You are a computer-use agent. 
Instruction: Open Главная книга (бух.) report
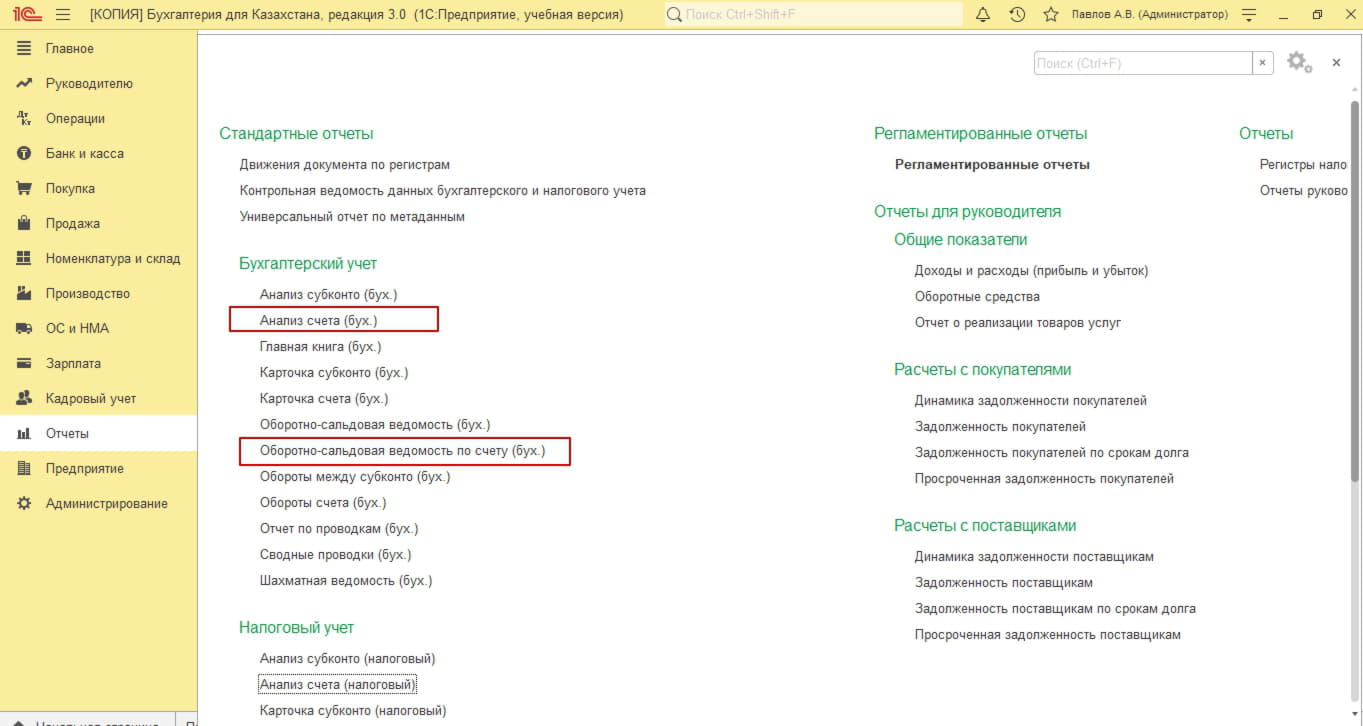tap(320, 346)
